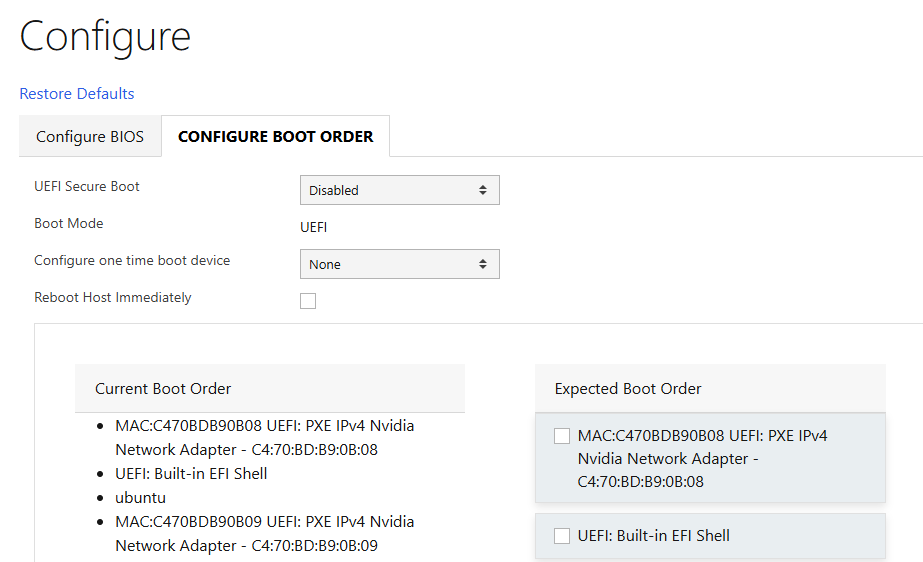Enable the Reboot Host Immediately checkbox
This screenshot has width=923, height=562.
tap(308, 300)
